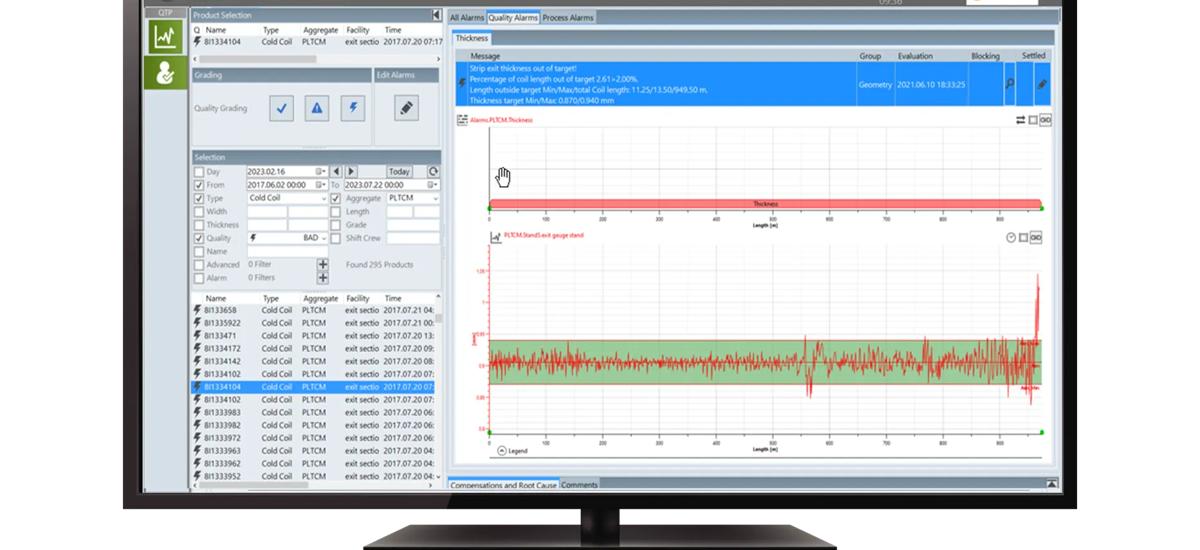This screenshot has width=1200, height=550.
Task: Click Product Selection horizontal scrollbar
Action: click(260, 59)
